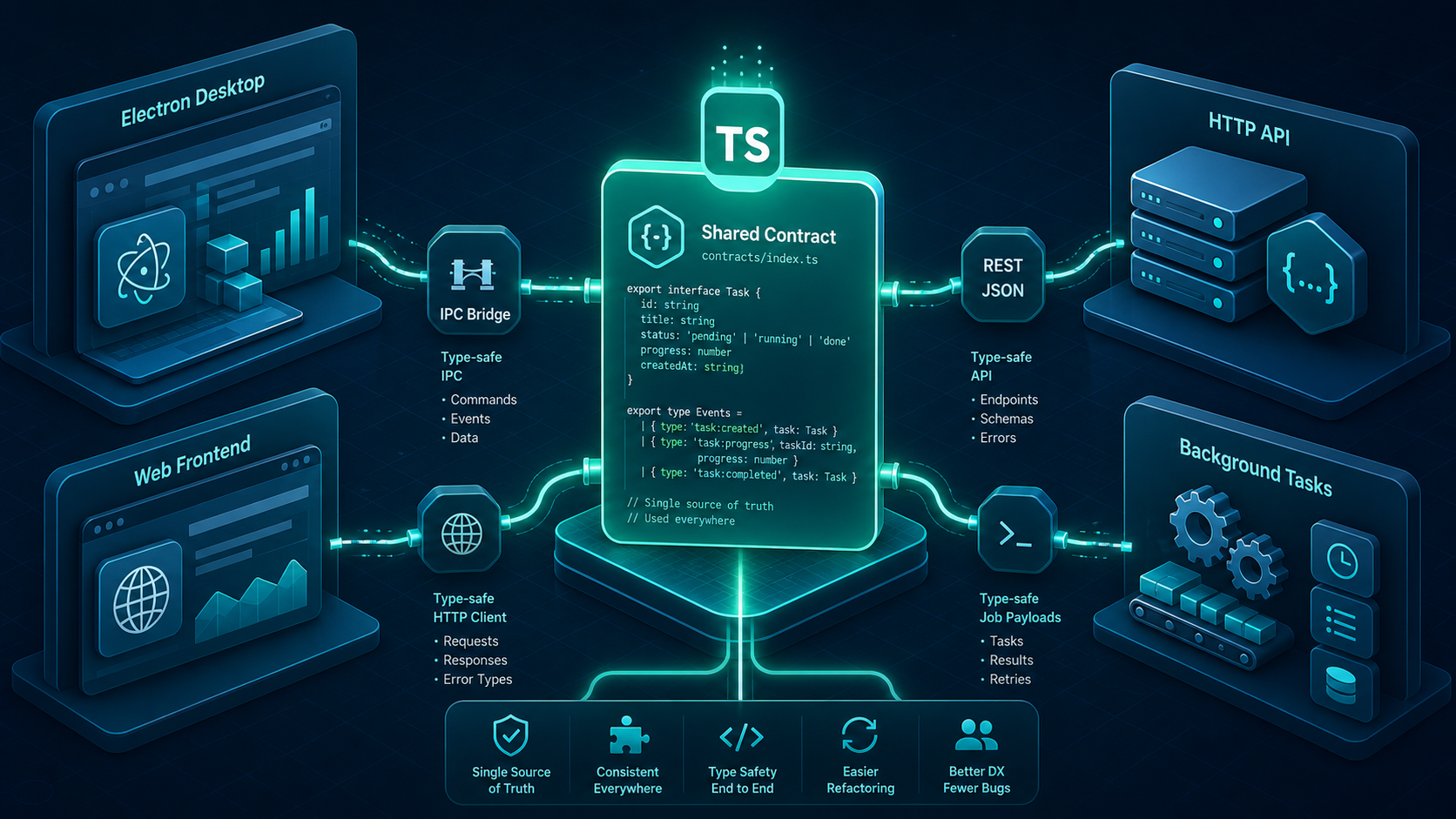Click the TS TypeScript logo badge
This screenshot has height=819, width=1456.
pos(743,139)
